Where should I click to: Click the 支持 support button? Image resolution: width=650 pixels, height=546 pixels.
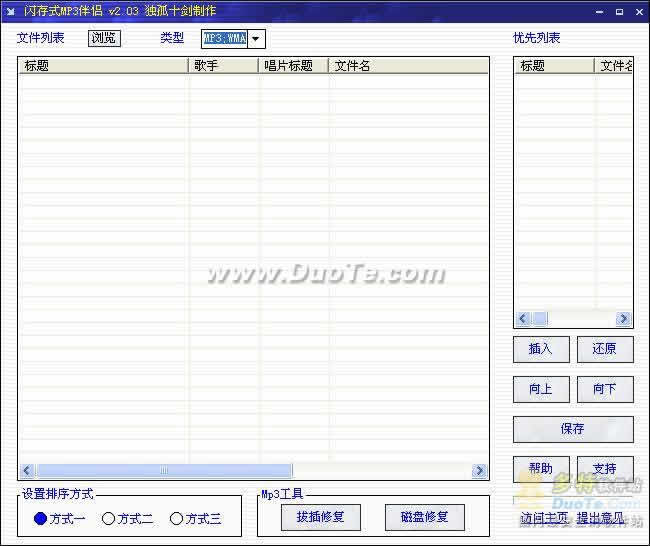point(605,469)
